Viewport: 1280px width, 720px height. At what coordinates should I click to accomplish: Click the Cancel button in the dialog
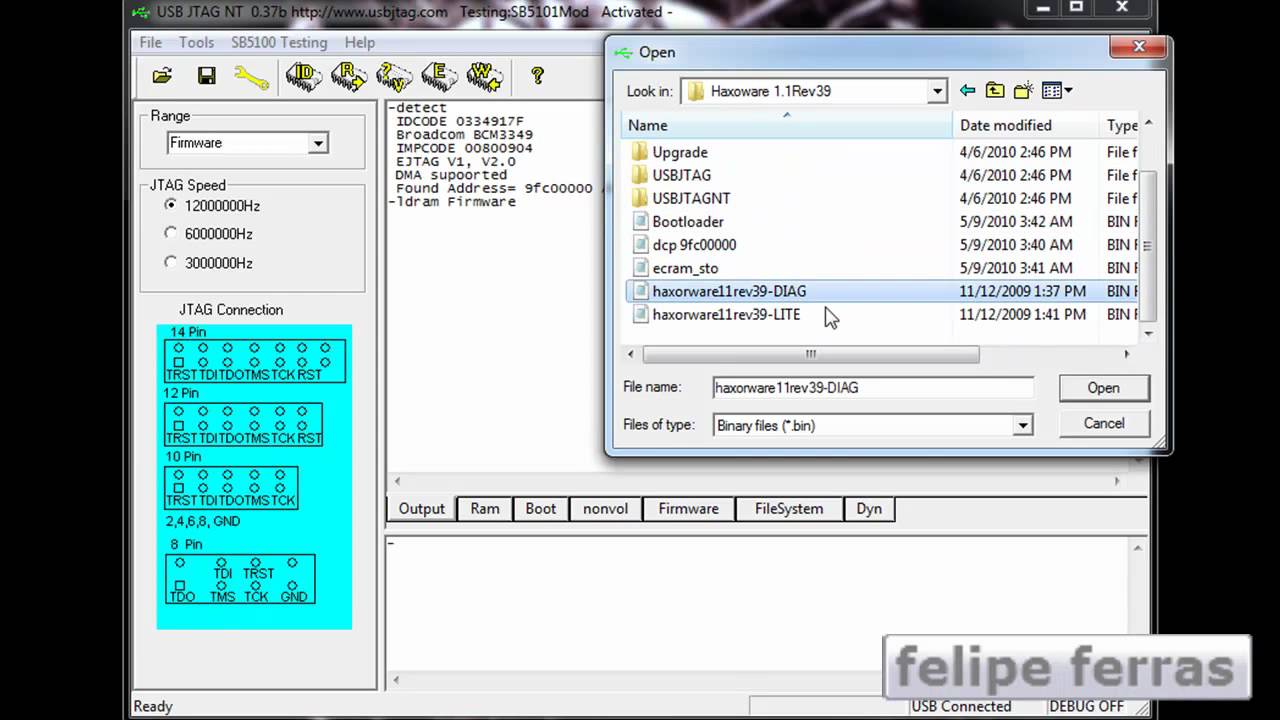(1104, 424)
